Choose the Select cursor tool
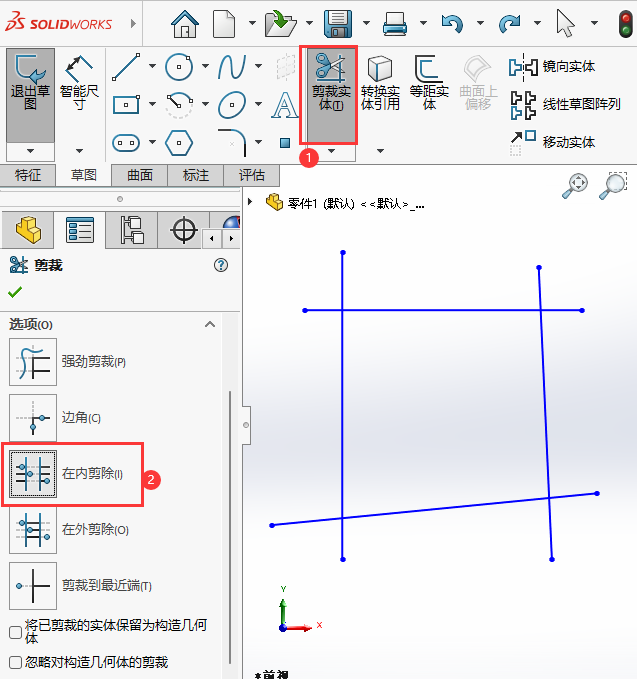This screenshot has width=637, height=679. coord(565,23)
